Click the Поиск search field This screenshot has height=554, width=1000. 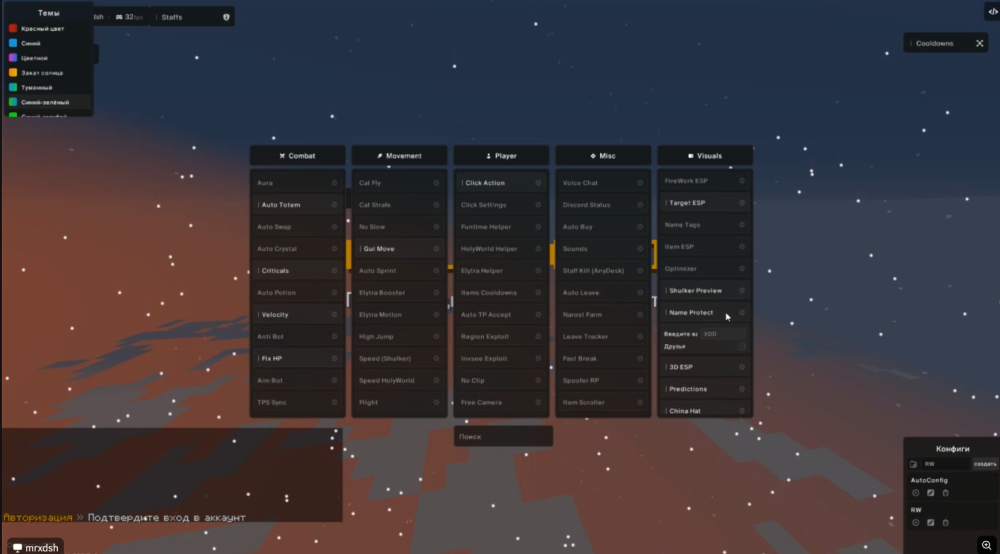pos(503,437)
